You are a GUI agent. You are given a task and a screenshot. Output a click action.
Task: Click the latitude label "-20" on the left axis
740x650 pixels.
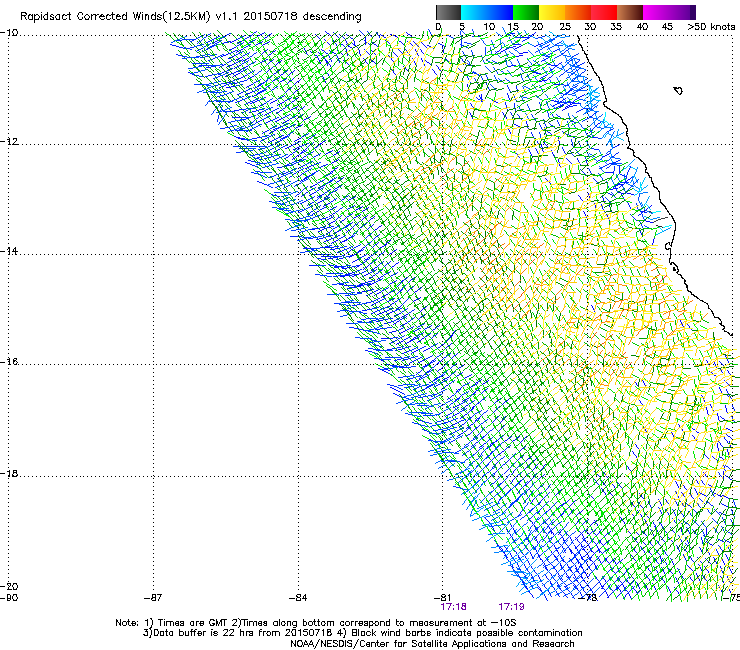click(9, 586)
